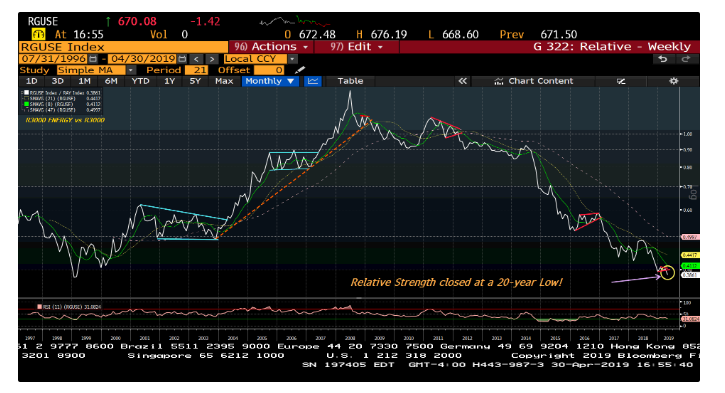Click the open price 672.48

click(317, 34)
